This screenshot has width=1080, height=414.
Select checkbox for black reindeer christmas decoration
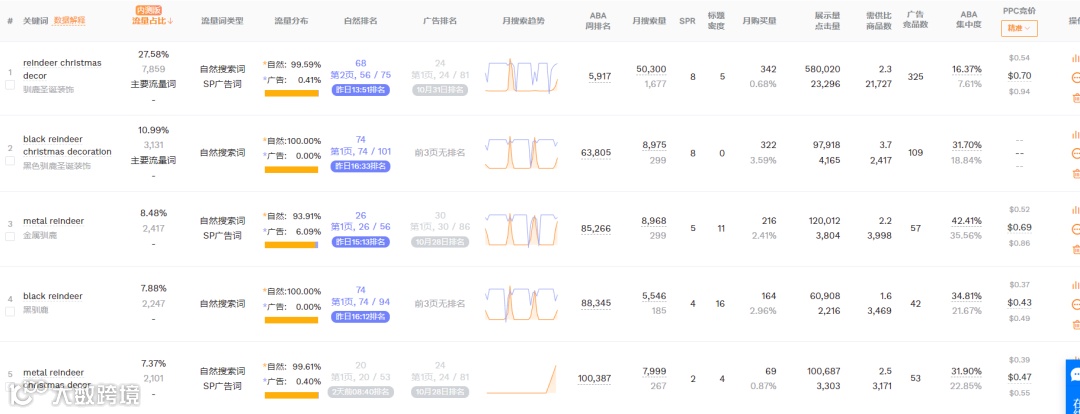(x=10, y=163)
